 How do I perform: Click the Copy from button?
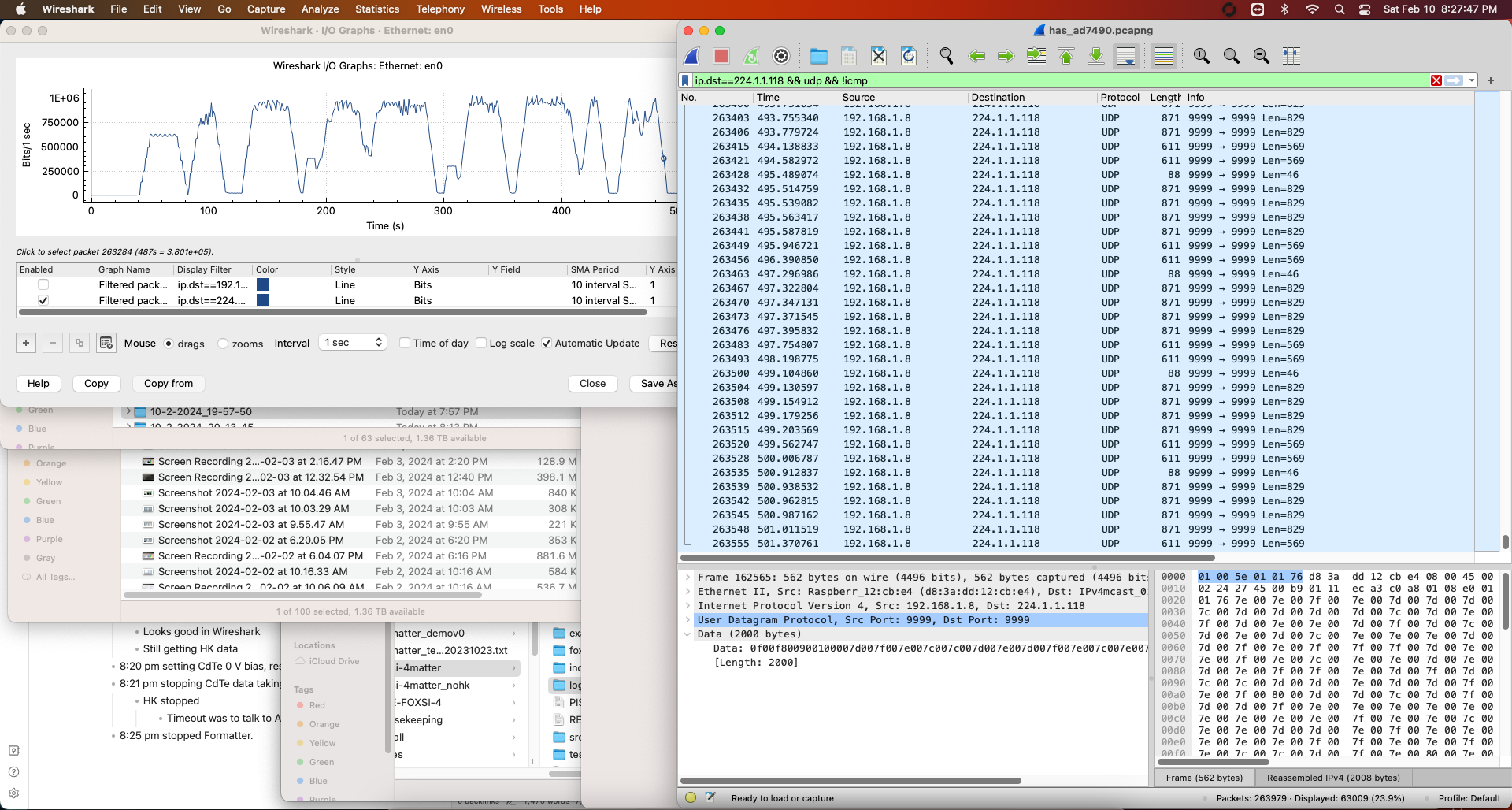169,383
